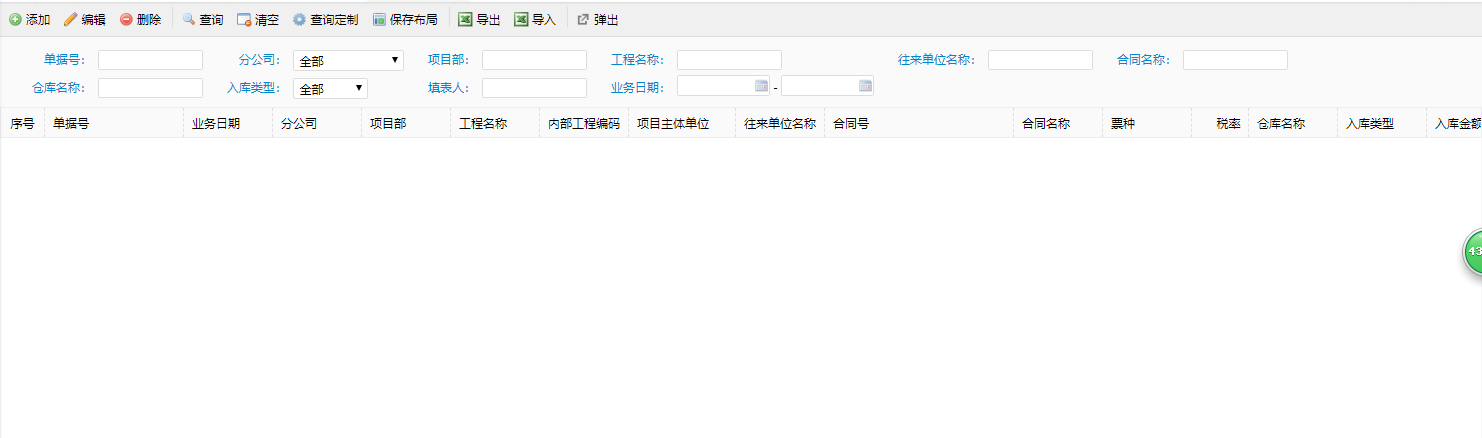Click the Excel export icon
Screen dimensions: 1482x438
pos(465,20)
